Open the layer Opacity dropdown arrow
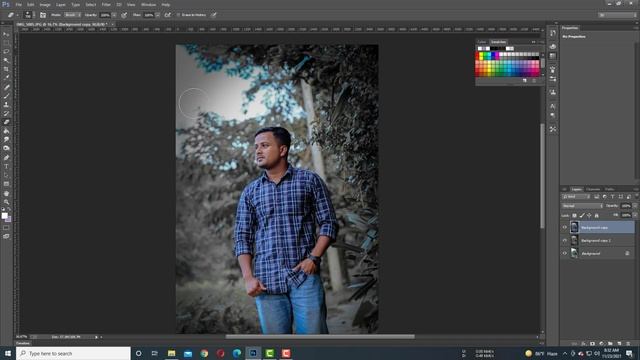This screenshot has height=360, width=640. tap(635, 206)
